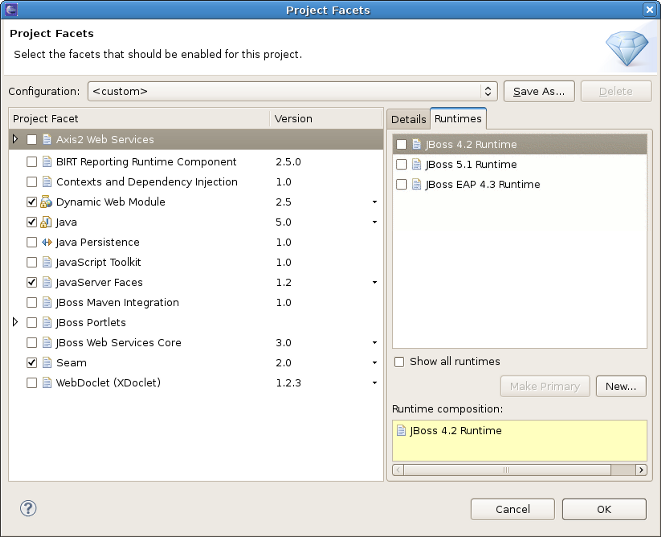Viewport: 661px width, 537px height.
Task: Click the horizontal scrollbar in Runtime composition
Action: (x=517, y=469)
